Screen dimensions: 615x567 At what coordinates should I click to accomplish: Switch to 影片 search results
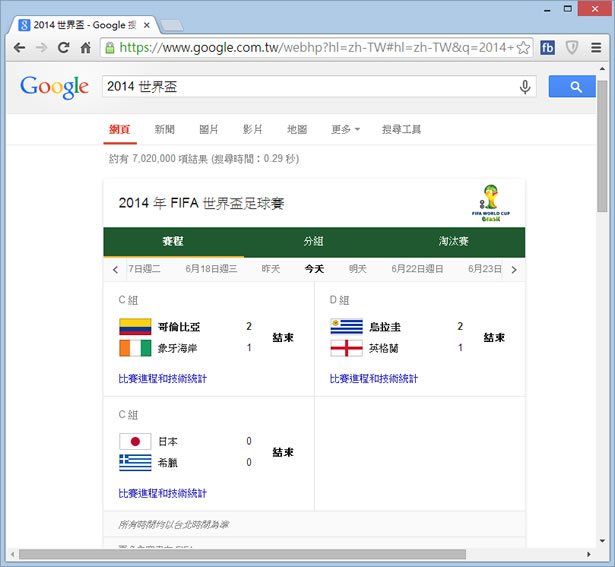pos(252,129)
